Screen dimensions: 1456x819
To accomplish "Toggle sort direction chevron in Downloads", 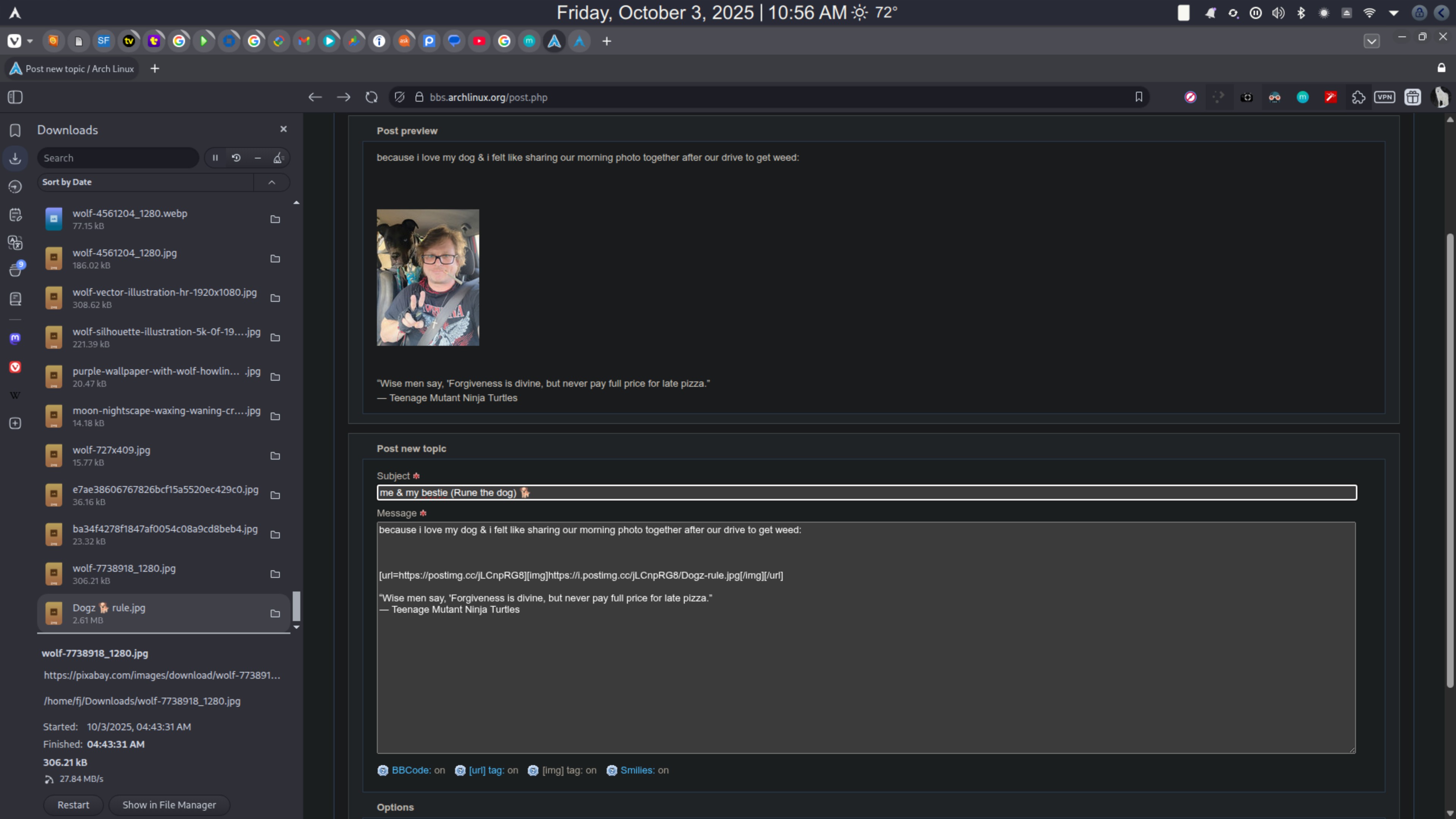I will pos(272,182).
